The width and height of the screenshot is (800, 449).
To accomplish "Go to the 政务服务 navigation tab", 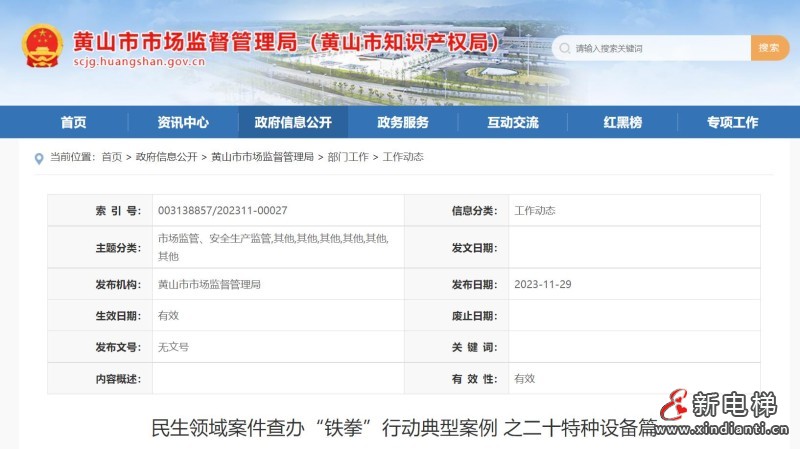I will 403,123.
